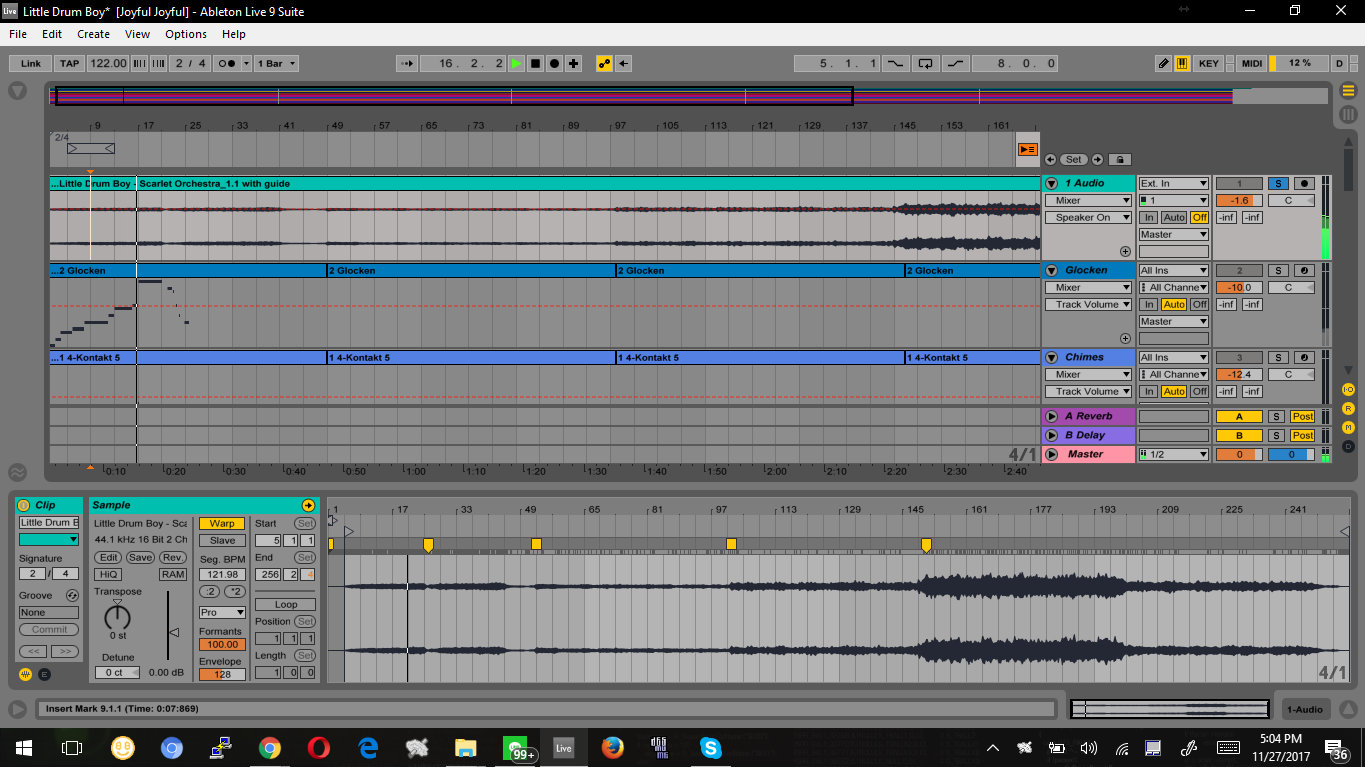The height and width of the screenshot is (767, 1365).
Task: Toggle the Returns section R button
Action: (x=1348, y=408)
